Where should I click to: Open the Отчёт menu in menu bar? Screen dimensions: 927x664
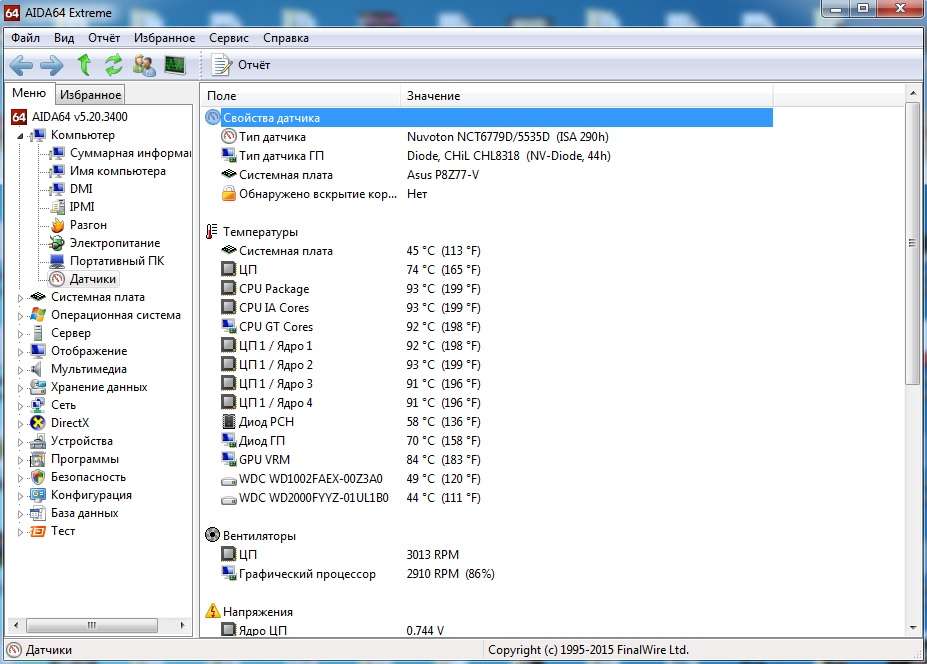[104, 38]
